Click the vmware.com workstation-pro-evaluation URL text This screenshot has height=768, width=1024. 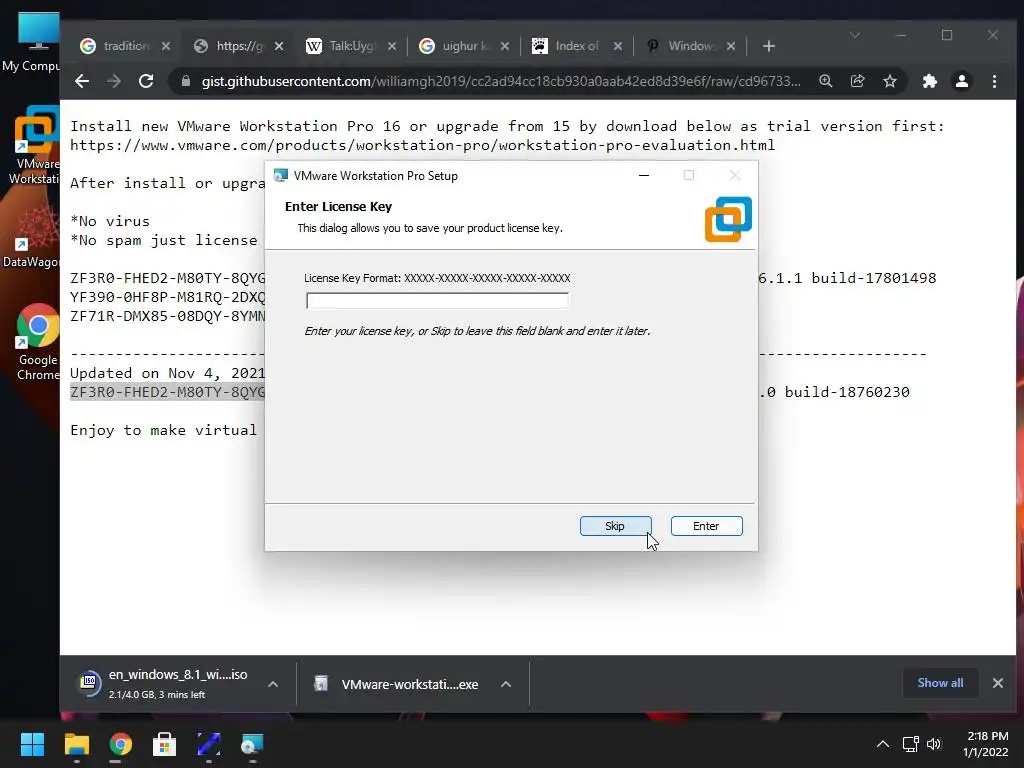click(423, 145)
